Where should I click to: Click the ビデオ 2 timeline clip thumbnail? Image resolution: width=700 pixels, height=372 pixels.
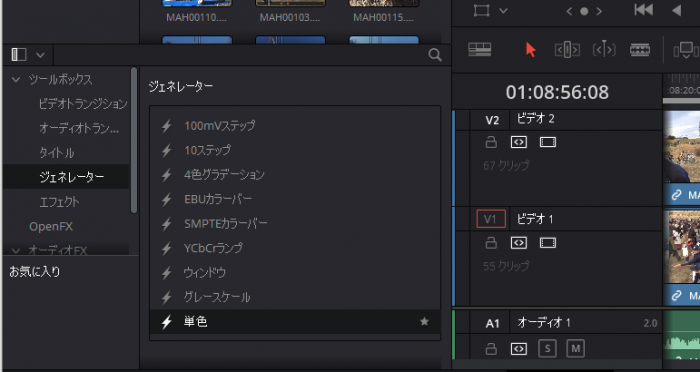[x=682, y=147]
